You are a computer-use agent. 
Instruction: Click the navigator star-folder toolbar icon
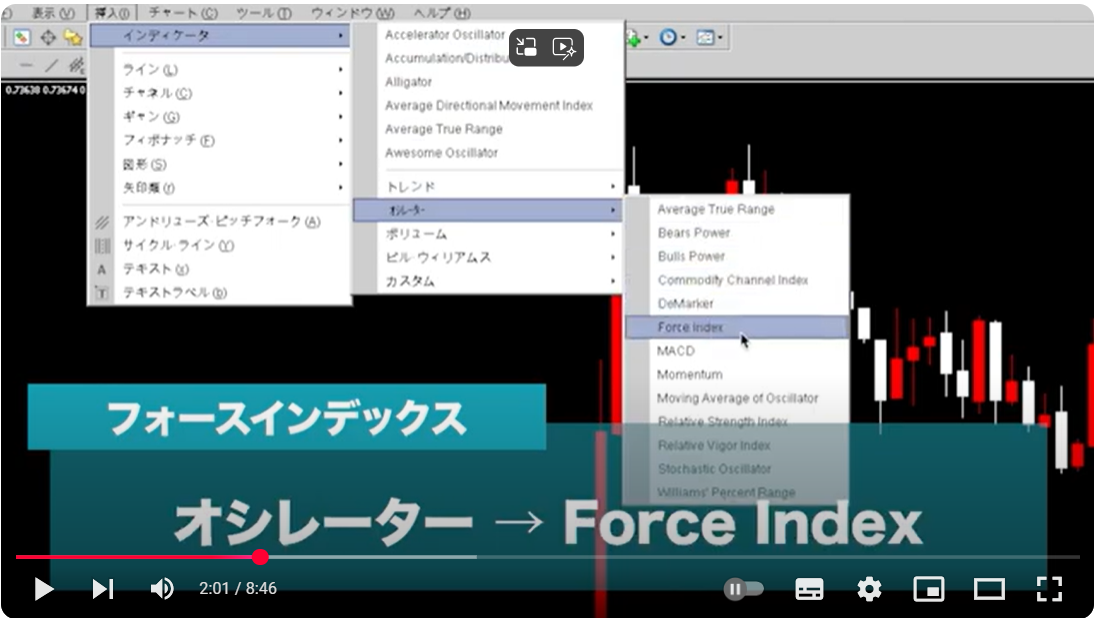coord(73,37)
